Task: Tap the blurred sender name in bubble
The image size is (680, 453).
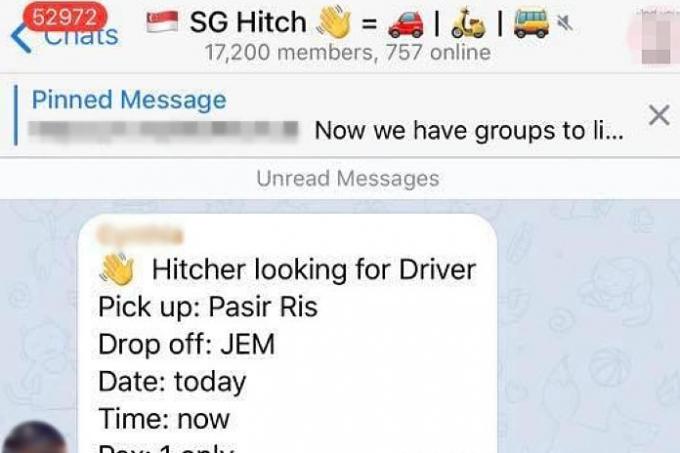Action: point(140,235)
